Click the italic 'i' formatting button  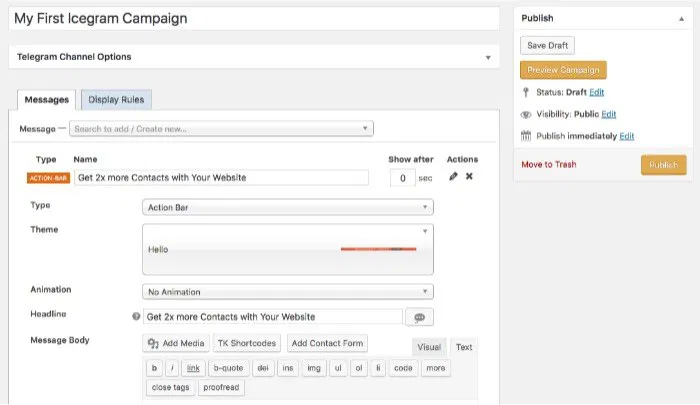173,367
